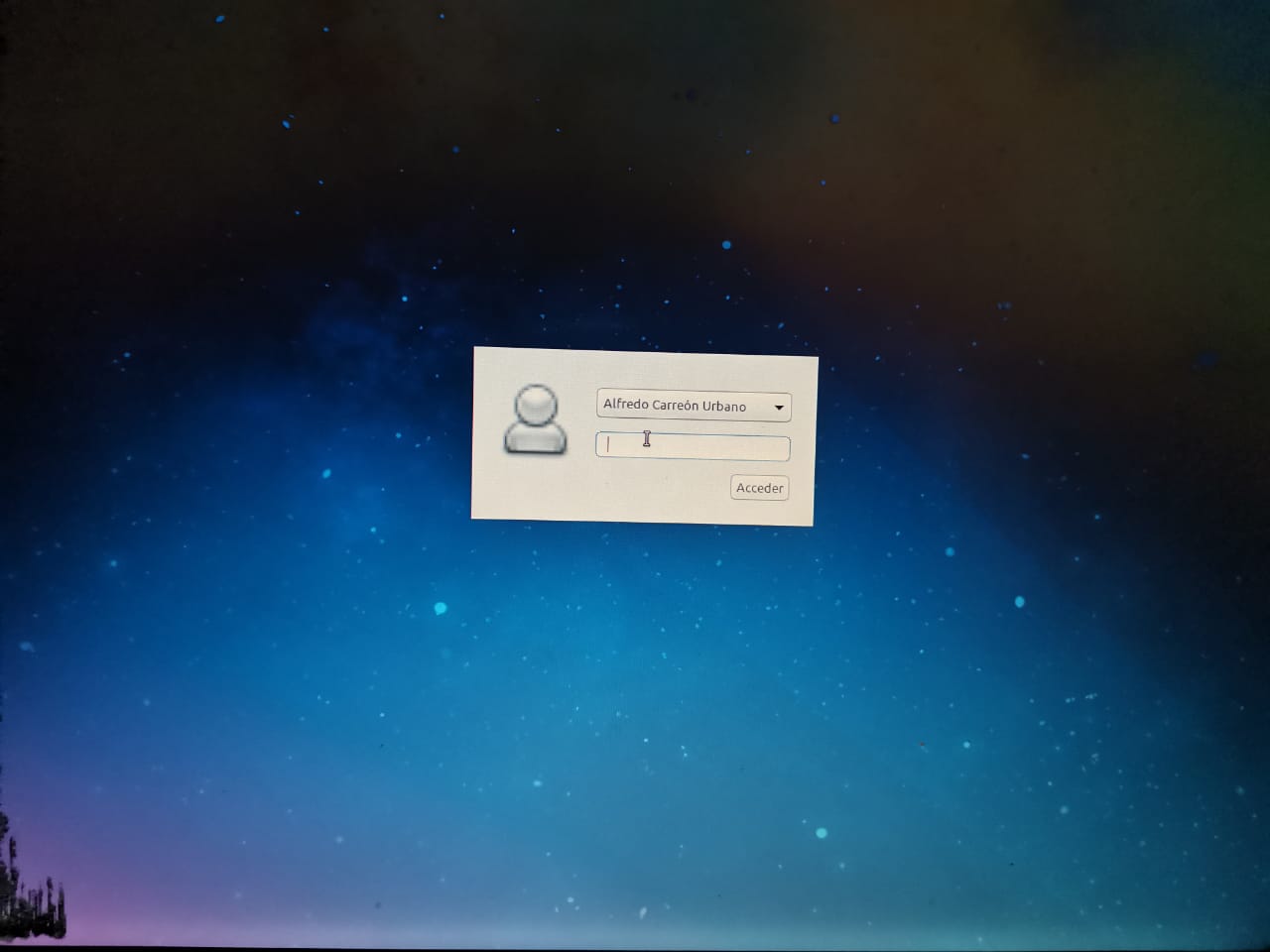Open the user selection dropdown
Screen dimensions: 1270x952
(694, 406)
